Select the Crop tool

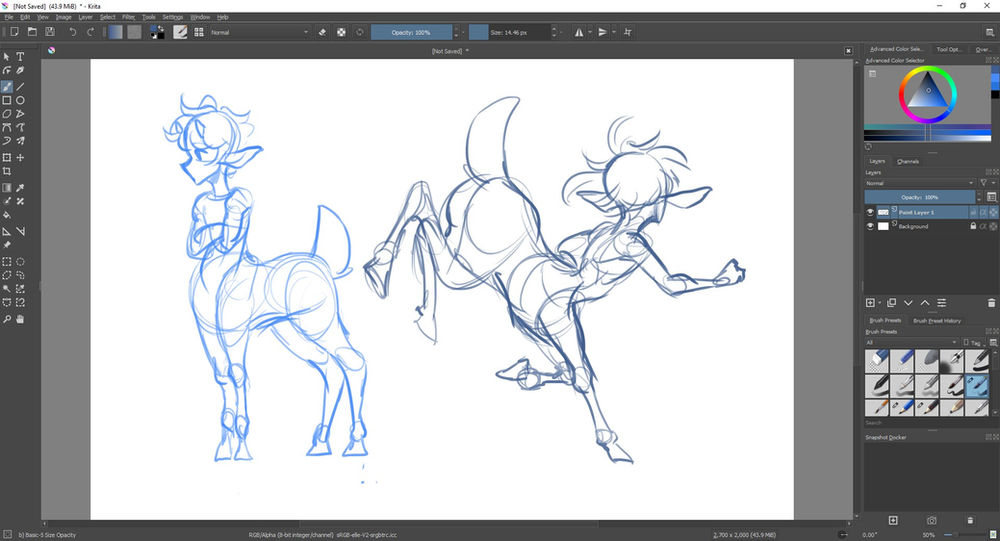tap(7, 171)
